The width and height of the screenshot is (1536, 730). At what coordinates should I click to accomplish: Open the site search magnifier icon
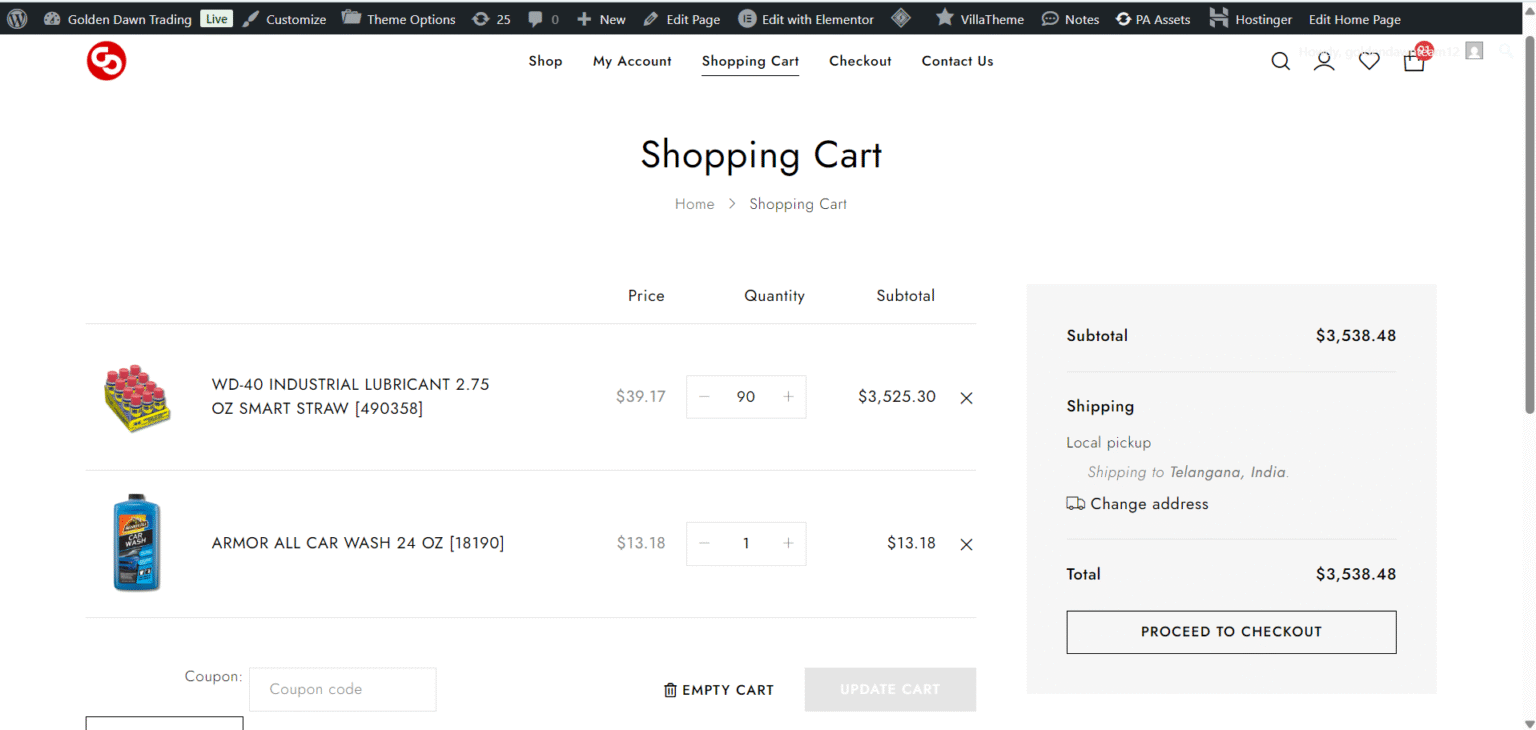[1280, 62]
